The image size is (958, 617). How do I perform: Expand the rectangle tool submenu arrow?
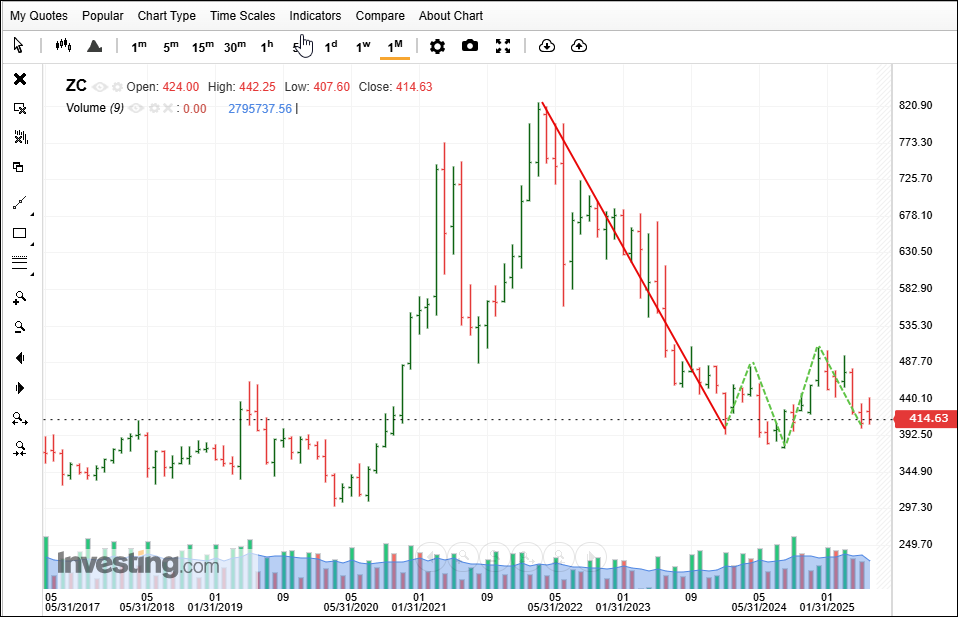32,244
